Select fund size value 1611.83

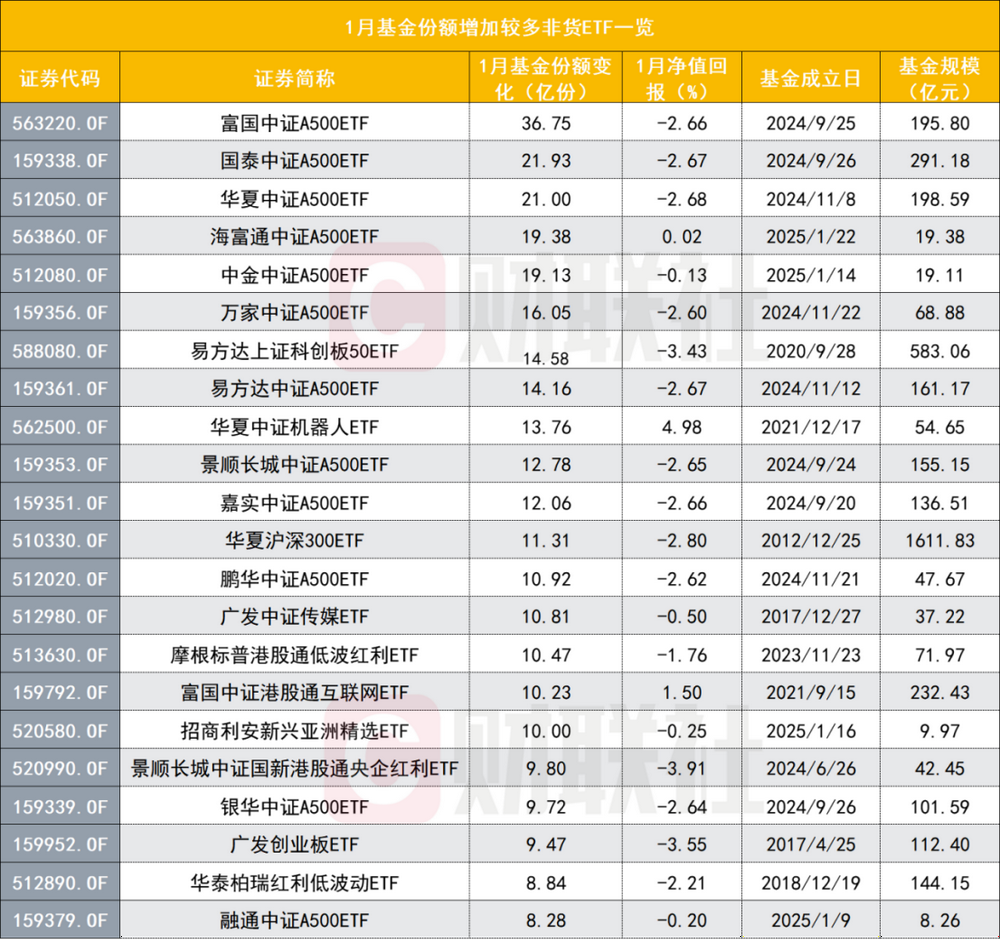point(940,541)
